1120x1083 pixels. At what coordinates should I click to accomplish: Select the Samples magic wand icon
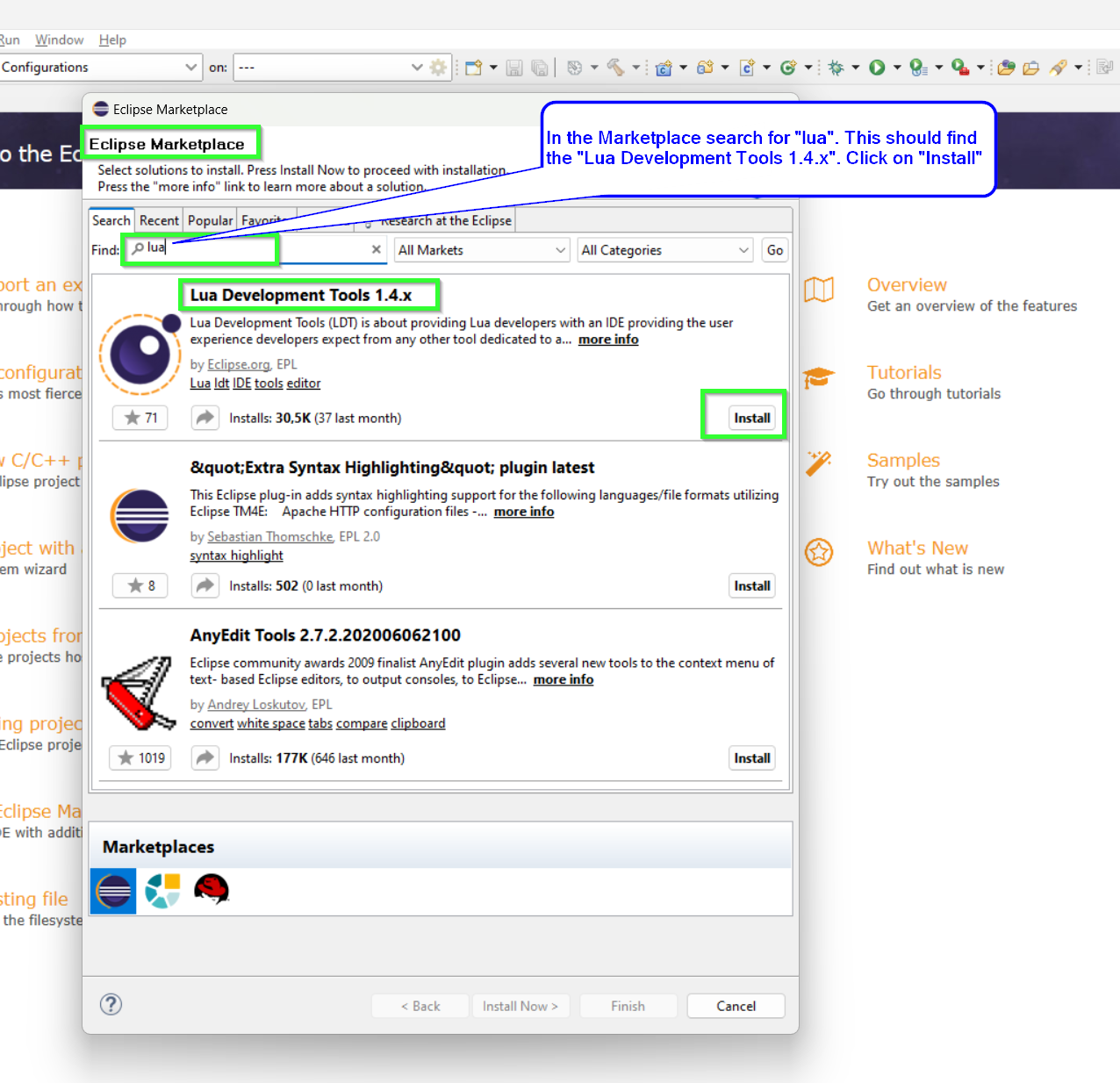(819, 463)
